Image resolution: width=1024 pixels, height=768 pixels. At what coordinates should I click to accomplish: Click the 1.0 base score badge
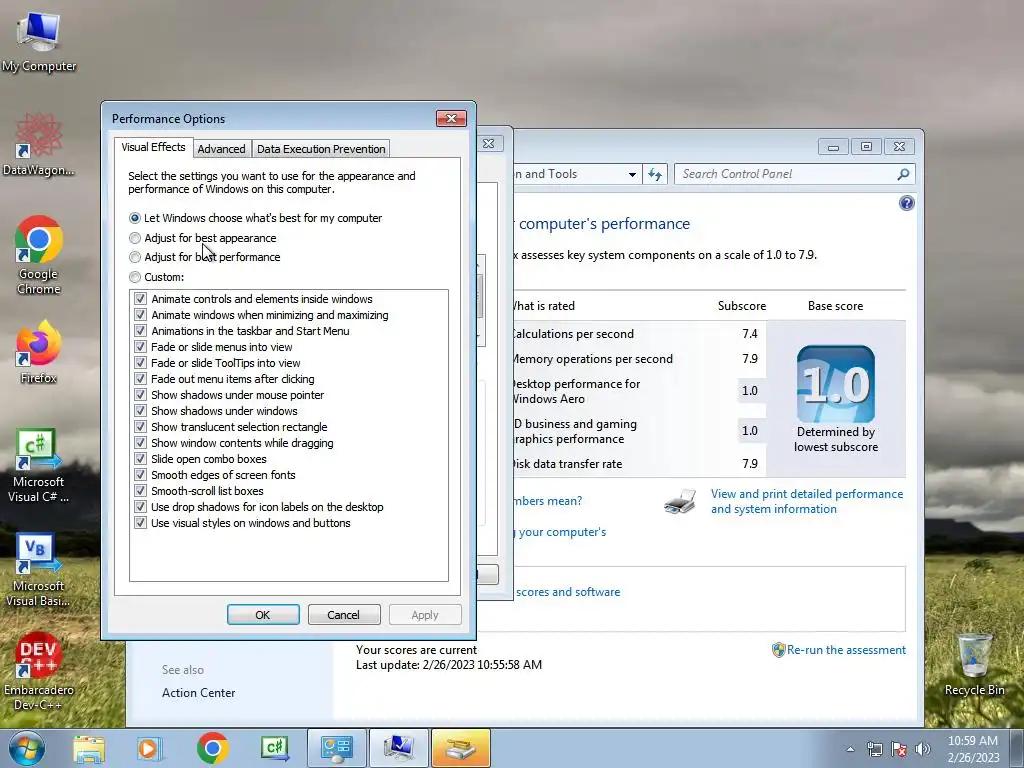point(835,384)
